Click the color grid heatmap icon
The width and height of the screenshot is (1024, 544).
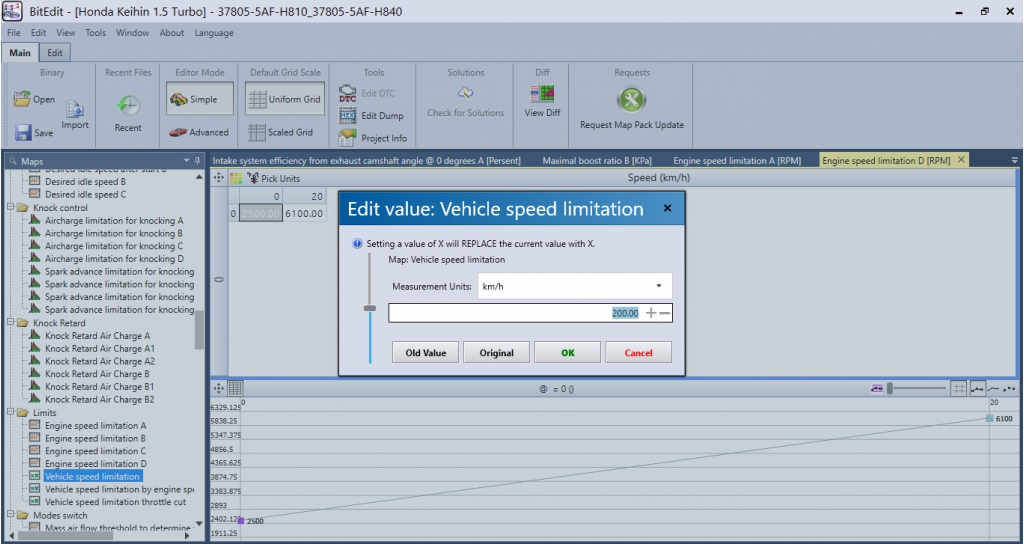point(236,178)
